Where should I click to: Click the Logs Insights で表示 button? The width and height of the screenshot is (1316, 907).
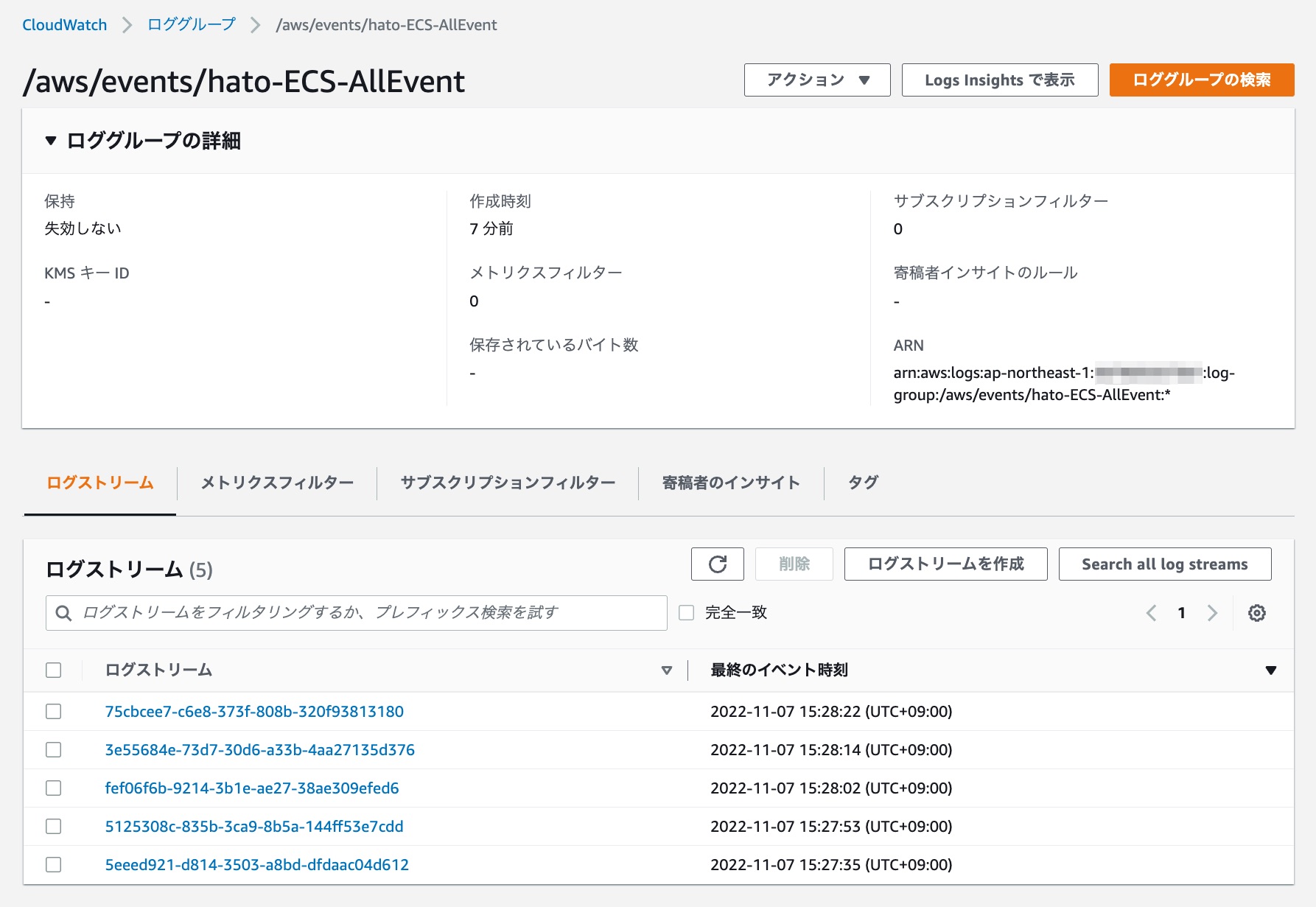pos(999,80)
